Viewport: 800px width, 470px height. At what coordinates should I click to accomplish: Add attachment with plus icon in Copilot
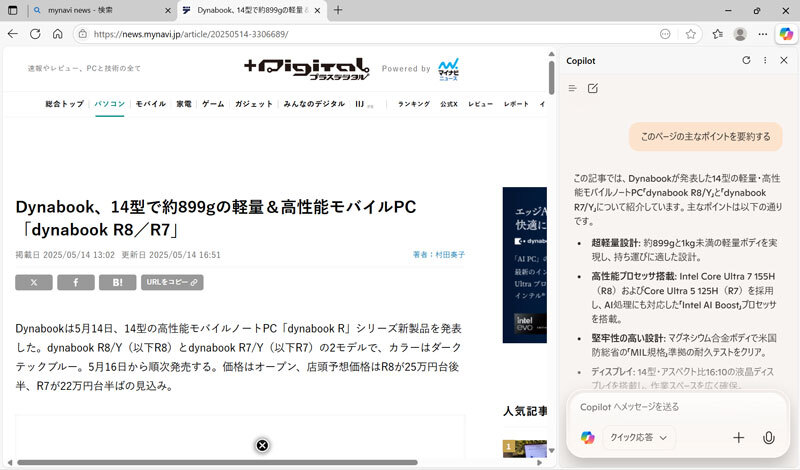click(x=739, y=437)
